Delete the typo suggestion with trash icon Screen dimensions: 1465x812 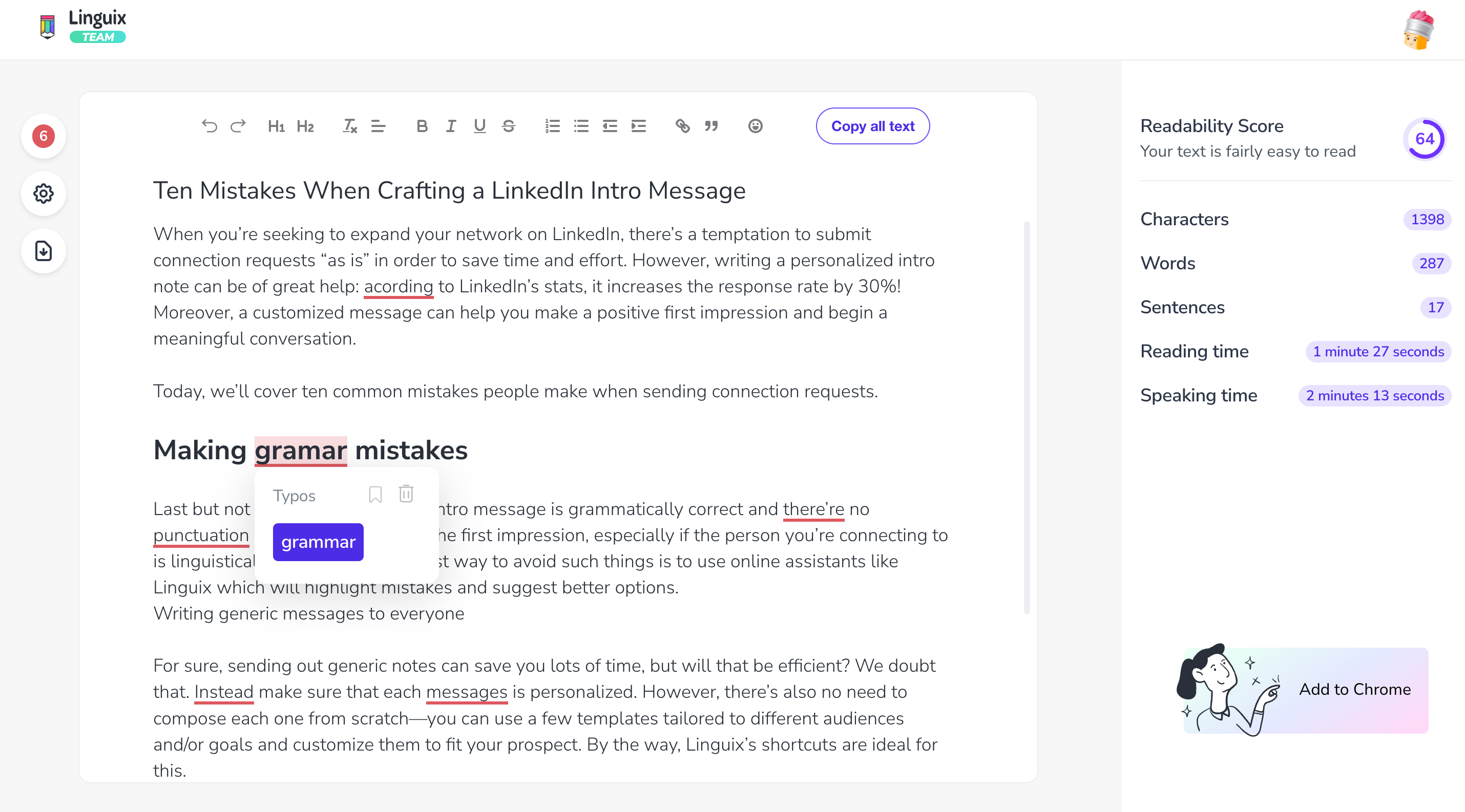(x=406, y=494)
